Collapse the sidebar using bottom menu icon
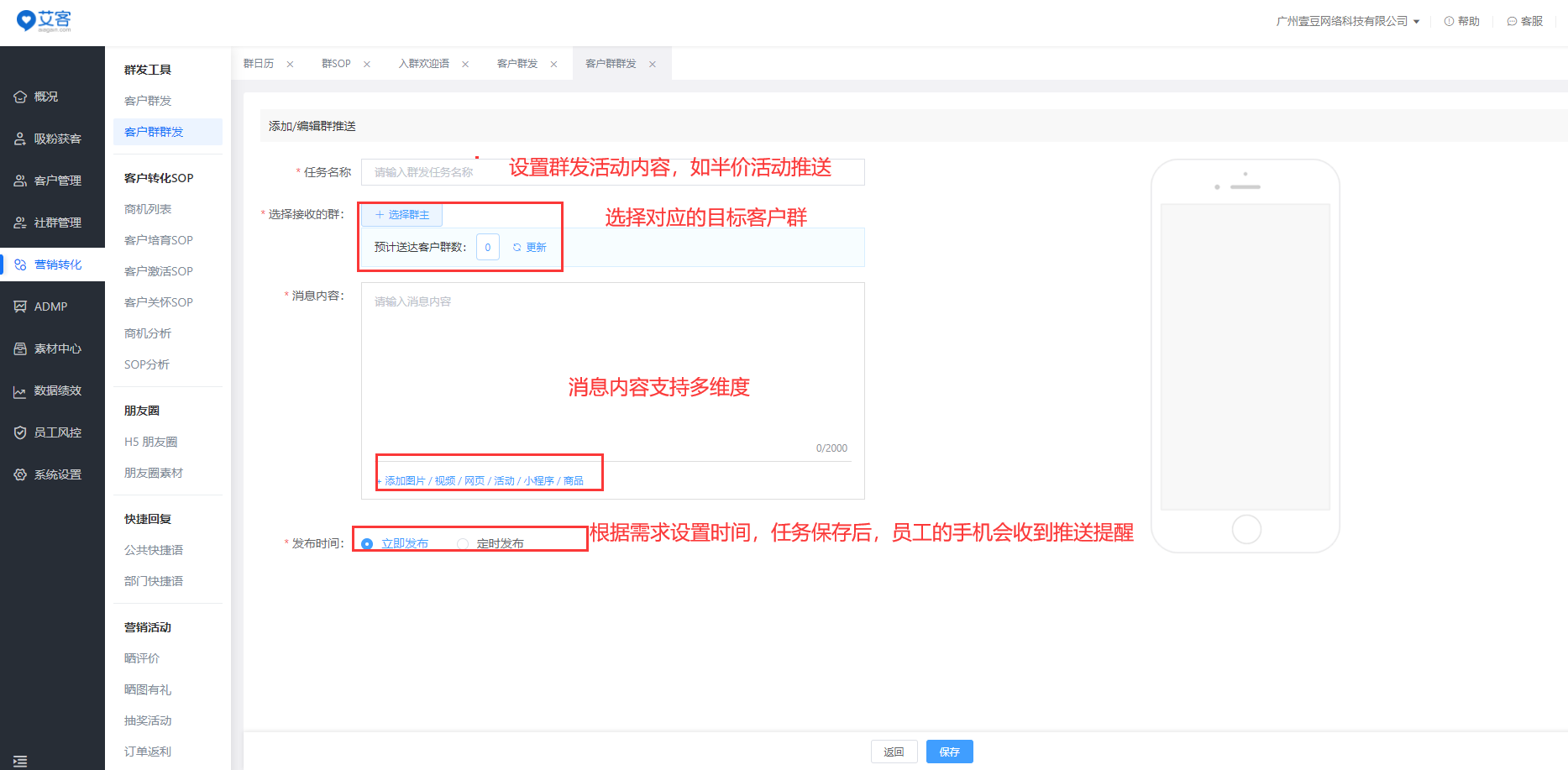This screenshot has height=770, width=1568. 20,761
